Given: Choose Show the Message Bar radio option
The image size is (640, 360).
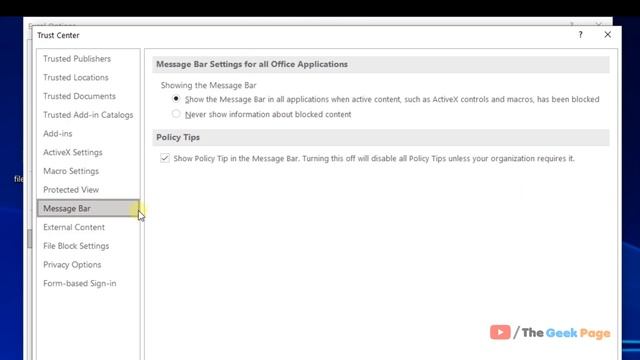Looking at the screenshot, I should pyautogui.click(x=176, y=99).
